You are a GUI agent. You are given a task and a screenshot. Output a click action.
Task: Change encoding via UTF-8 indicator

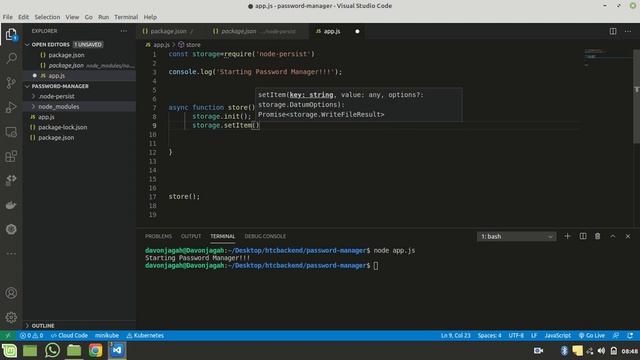(x=516, y=336)
